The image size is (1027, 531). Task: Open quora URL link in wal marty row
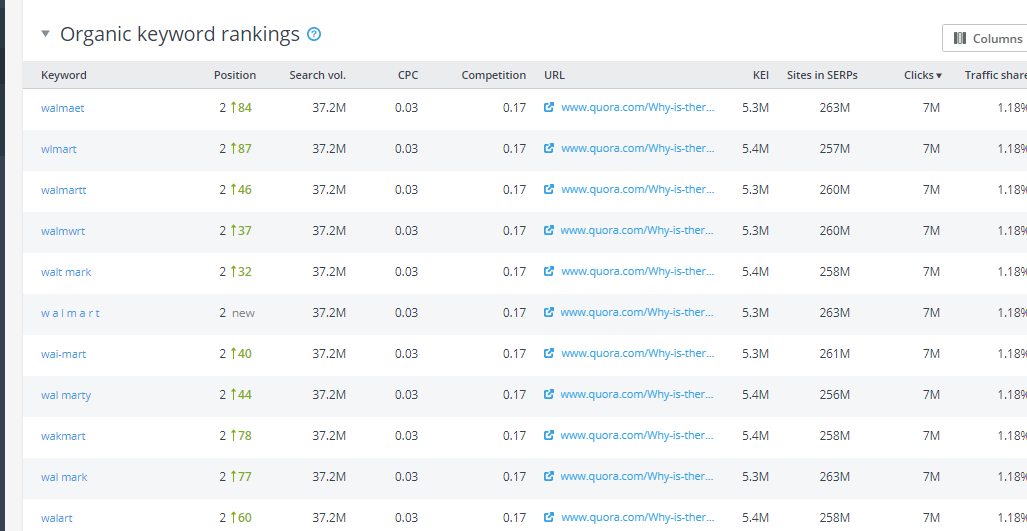pos(637,394)
